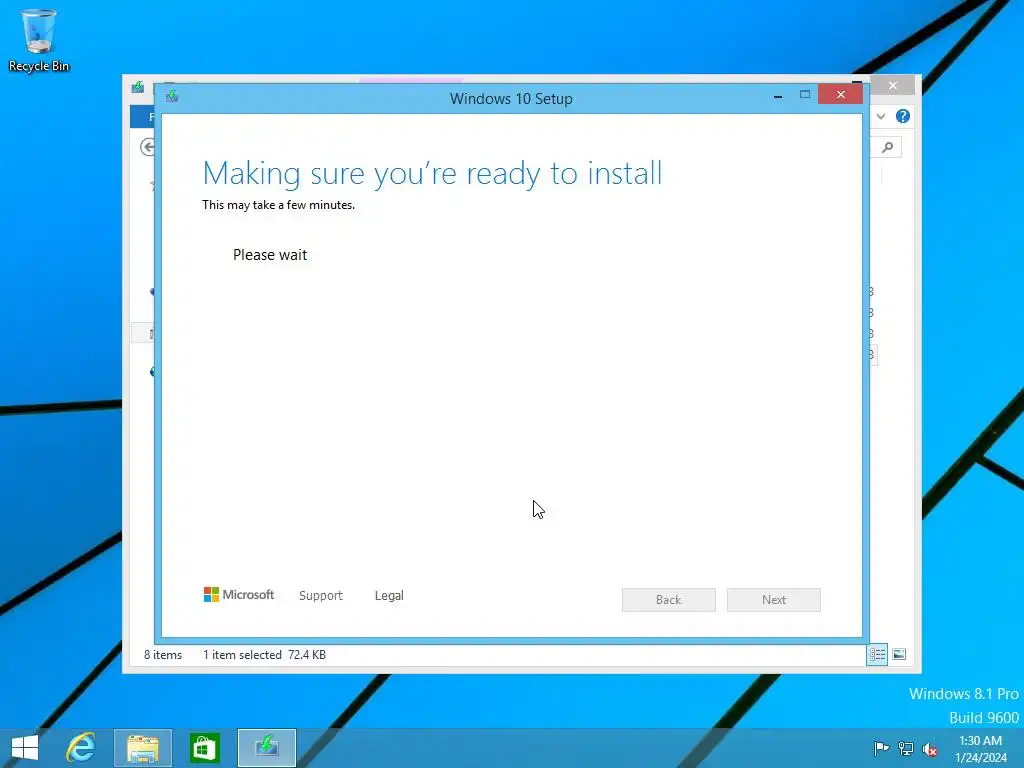Switch Explorer to details view
The height and width of the screenshot is (768, 1024).
click(x=877, y=654)
